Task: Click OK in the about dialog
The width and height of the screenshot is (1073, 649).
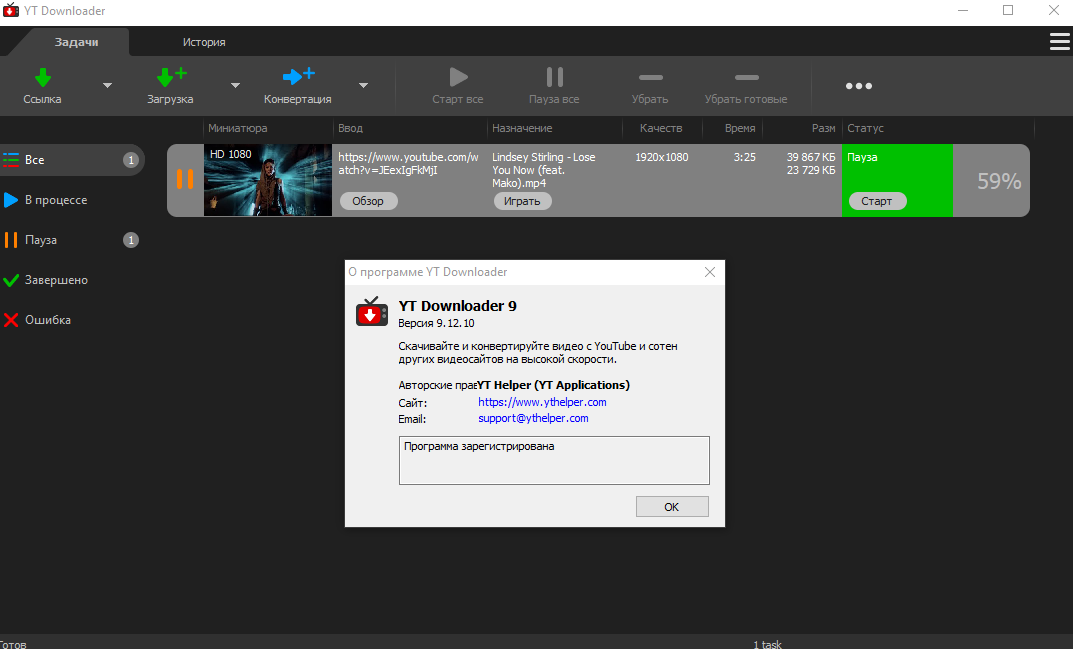Action: coord(671,507)
